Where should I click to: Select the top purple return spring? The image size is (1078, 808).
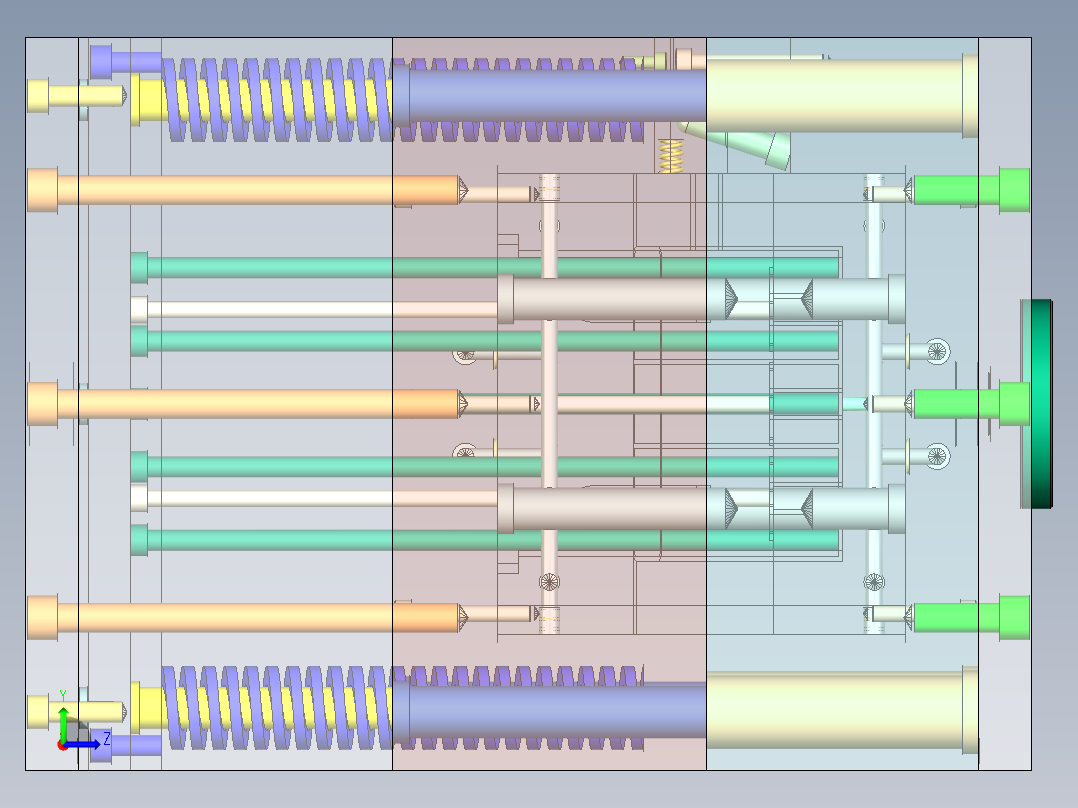click(402, 100)
